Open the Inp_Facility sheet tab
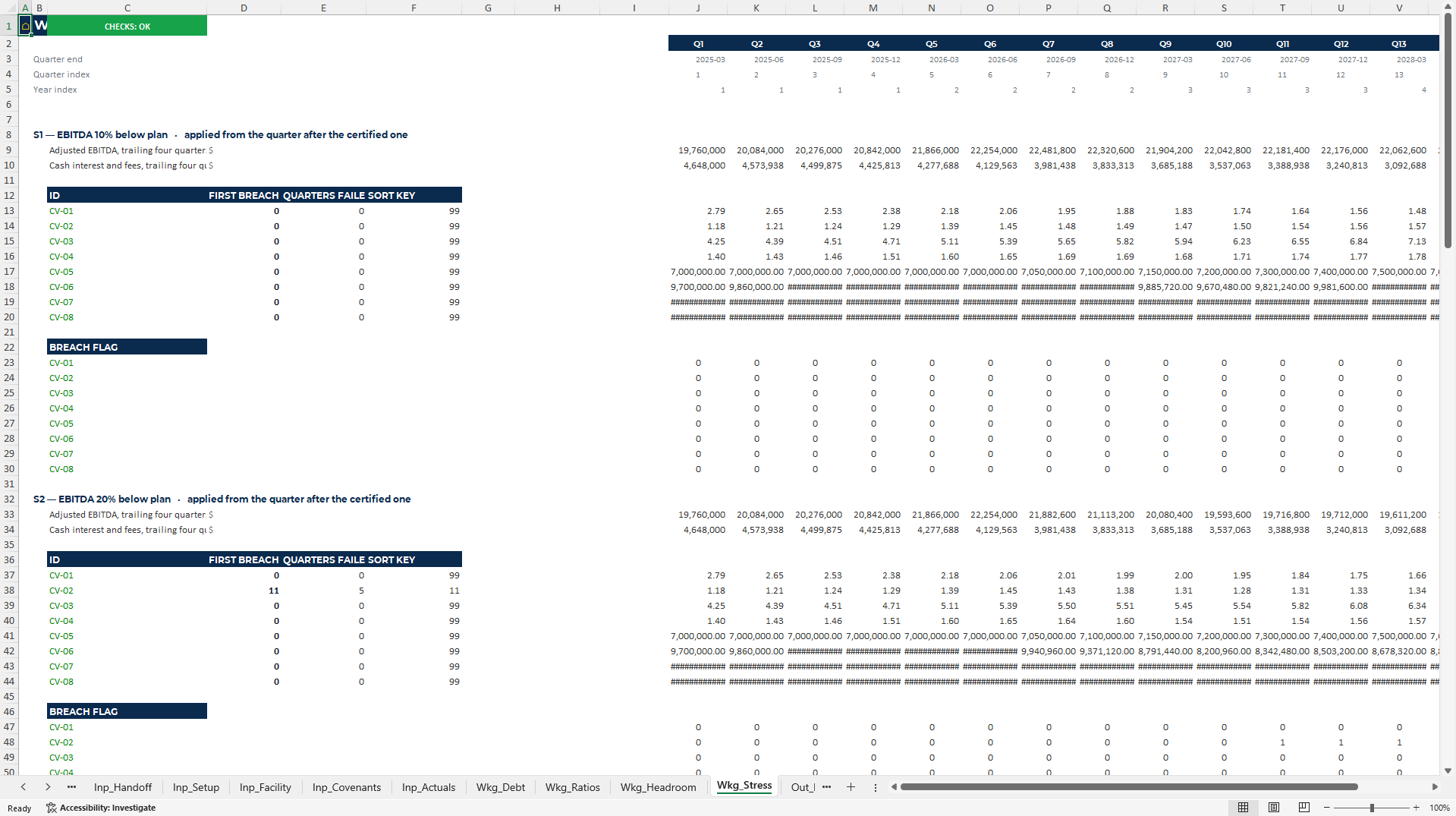The image size is (1456, 816). (266, 787)
